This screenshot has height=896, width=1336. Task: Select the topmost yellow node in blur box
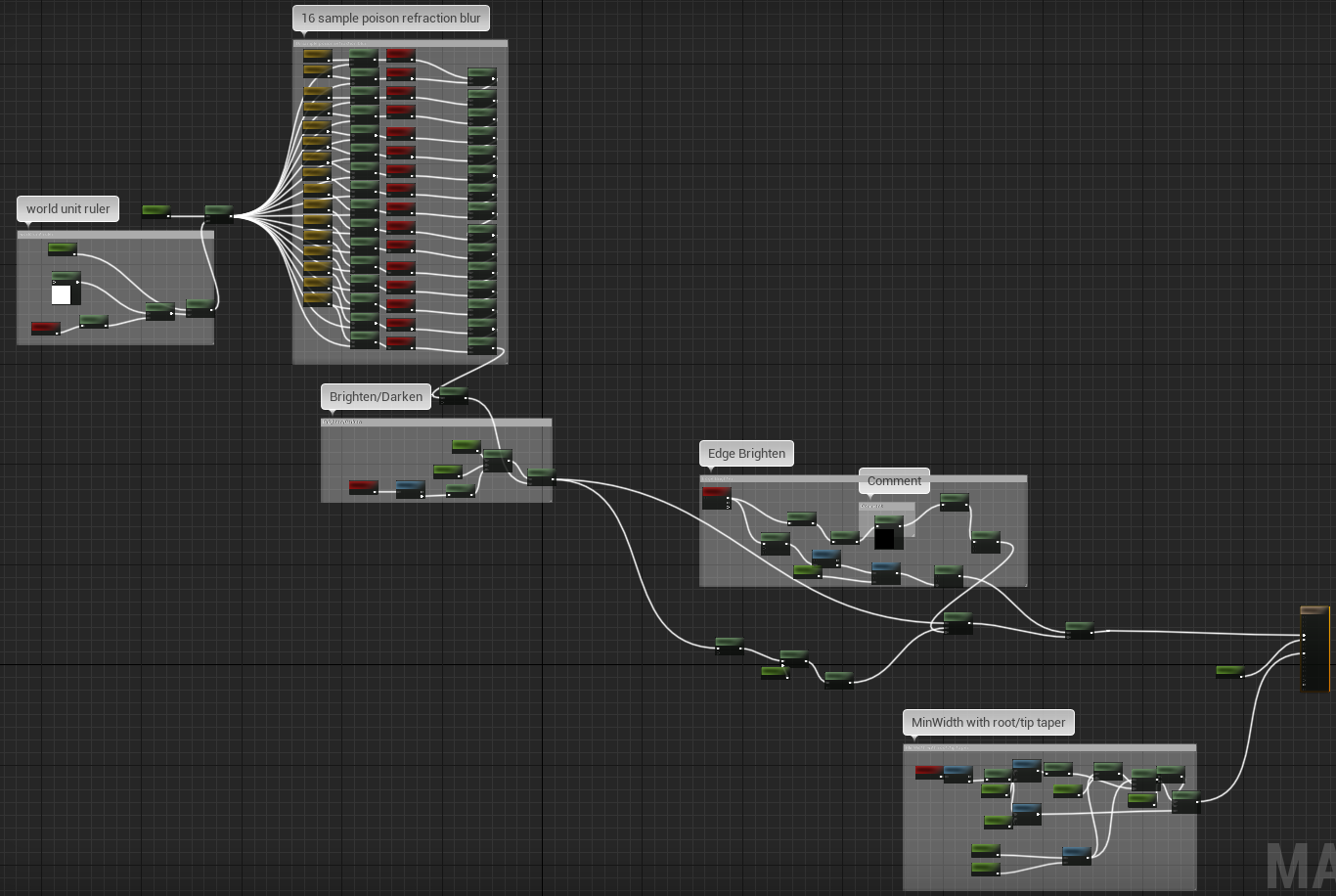317,56
